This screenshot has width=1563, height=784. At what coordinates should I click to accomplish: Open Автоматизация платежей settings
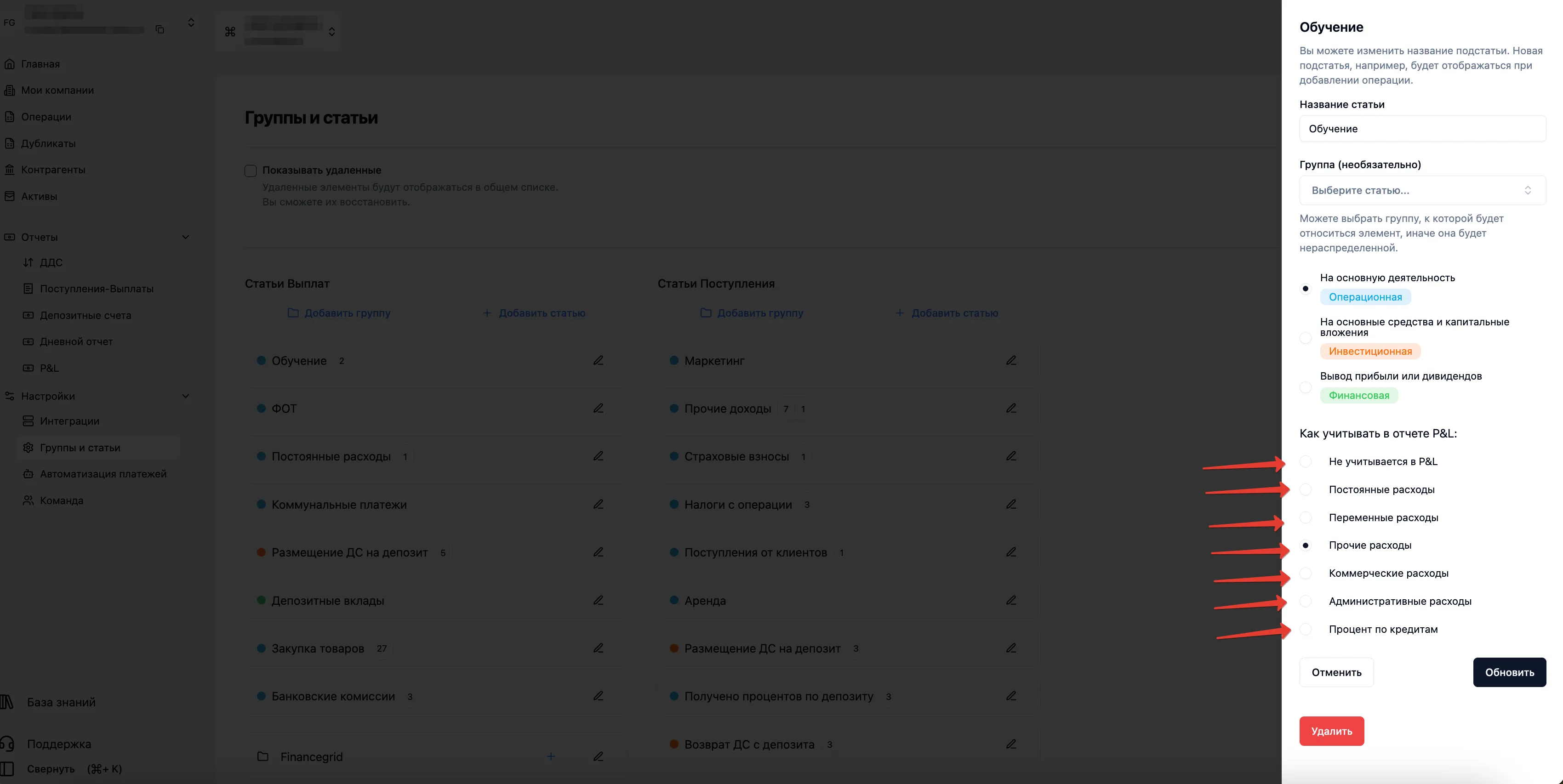103,473
